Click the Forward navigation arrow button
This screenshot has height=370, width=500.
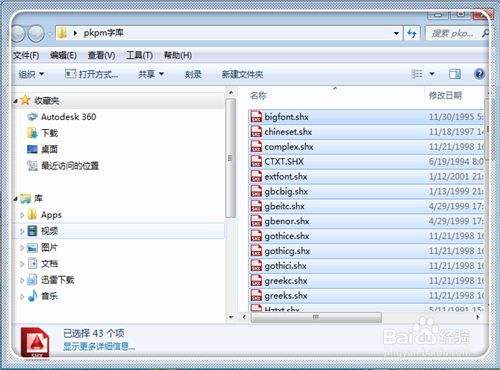[x=36, y=33]
